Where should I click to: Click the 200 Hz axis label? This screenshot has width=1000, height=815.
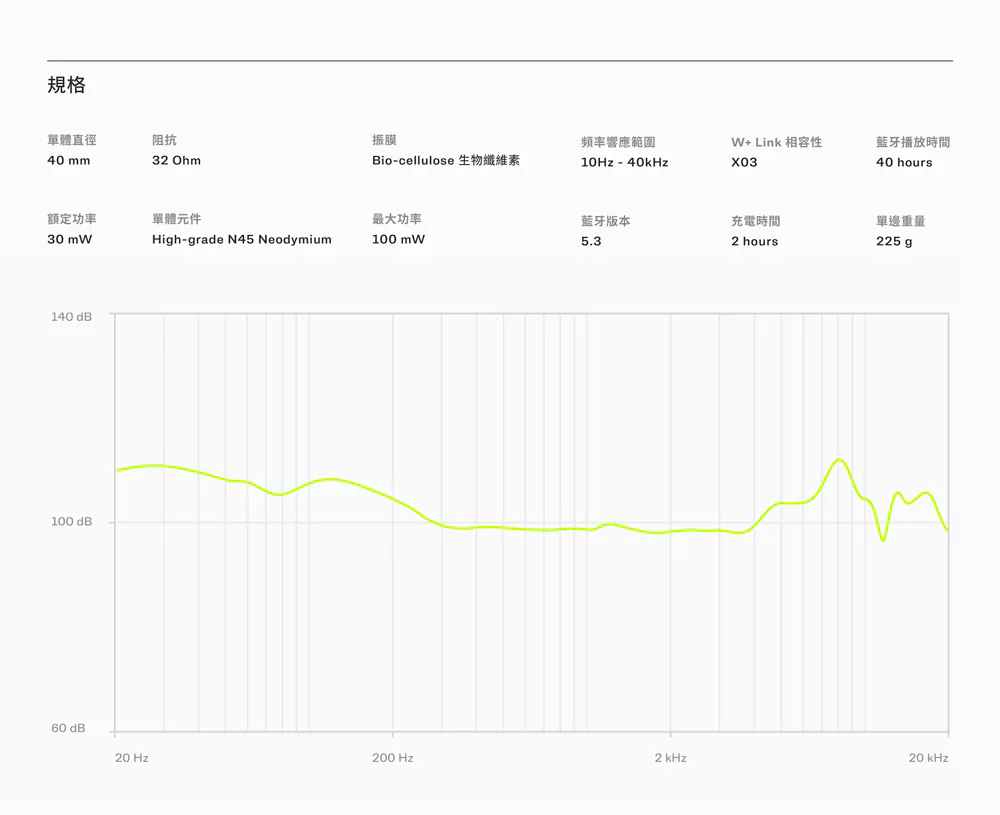click(x=392, y=759)
